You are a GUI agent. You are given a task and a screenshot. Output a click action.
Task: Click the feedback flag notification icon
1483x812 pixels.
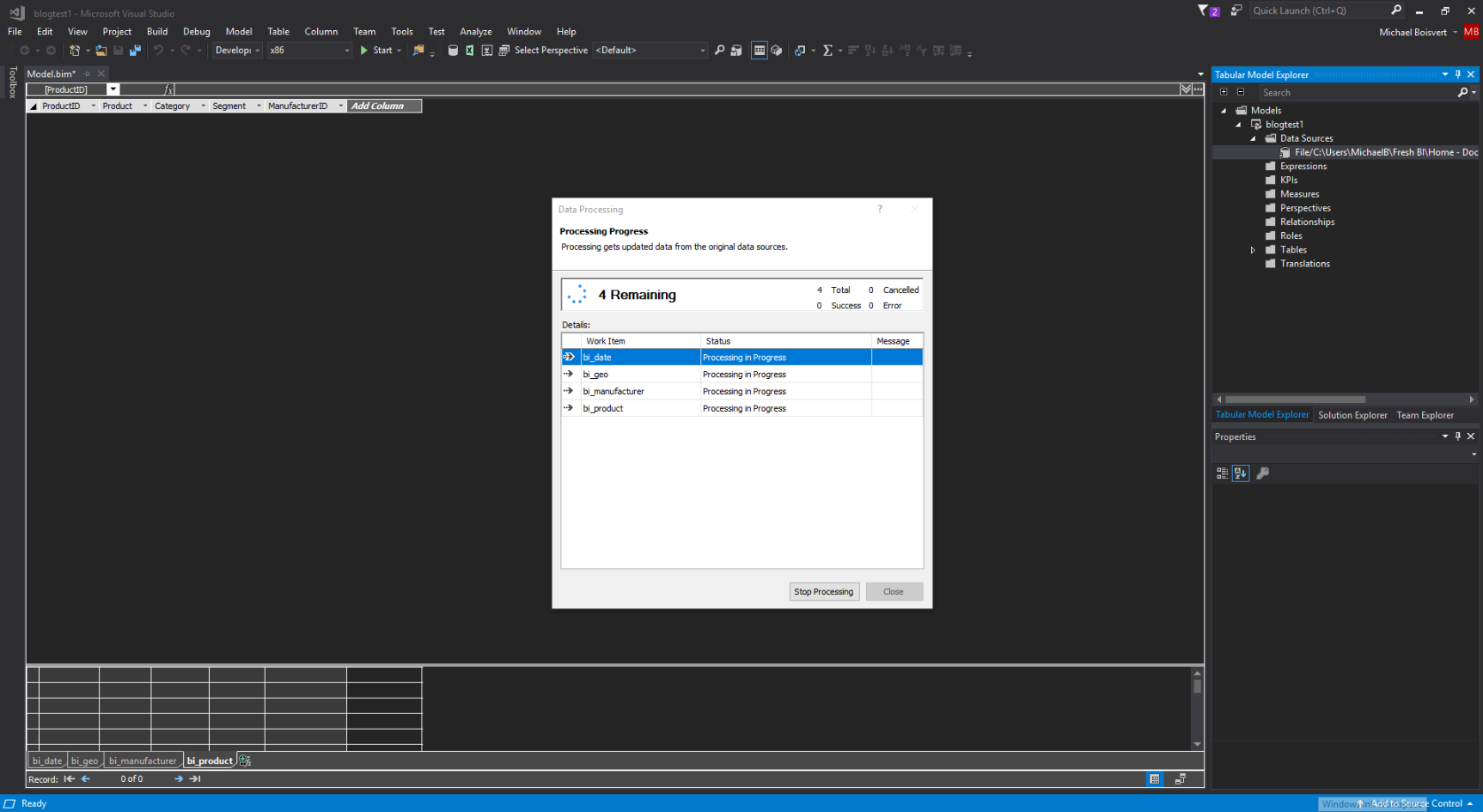[1209, 10]
